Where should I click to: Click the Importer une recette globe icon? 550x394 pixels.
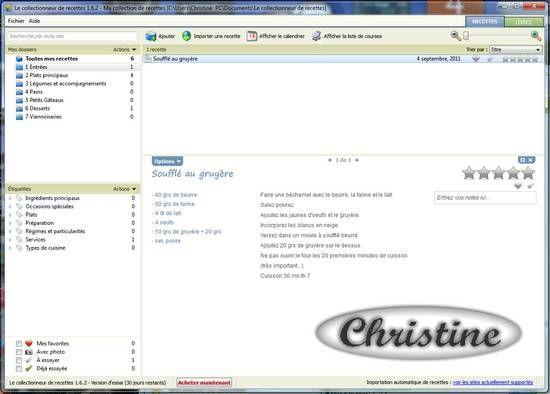click(187, 36)
